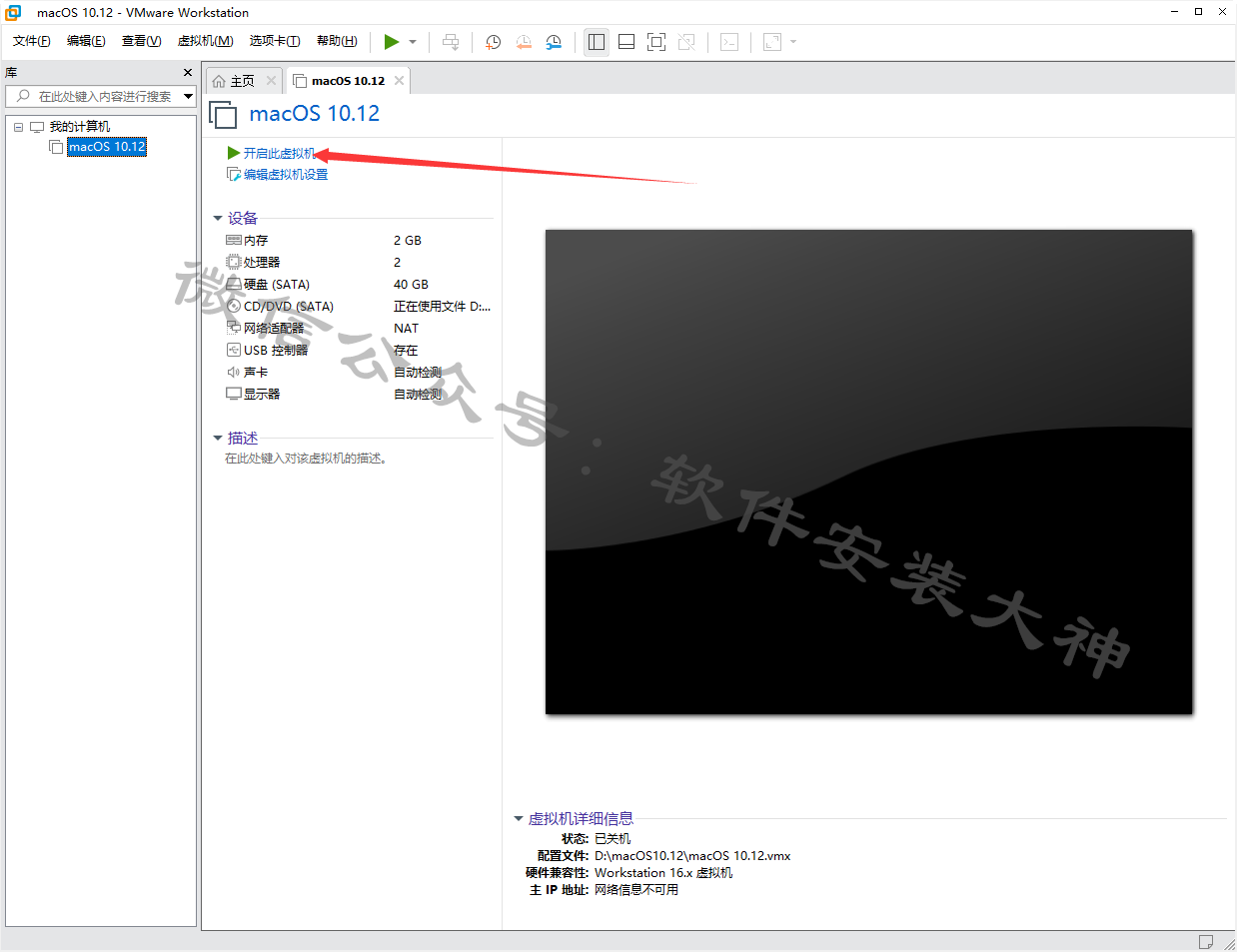Close the 主页 tab
Viewport: 1237px width, 952px height.
[x=271, y=81]
